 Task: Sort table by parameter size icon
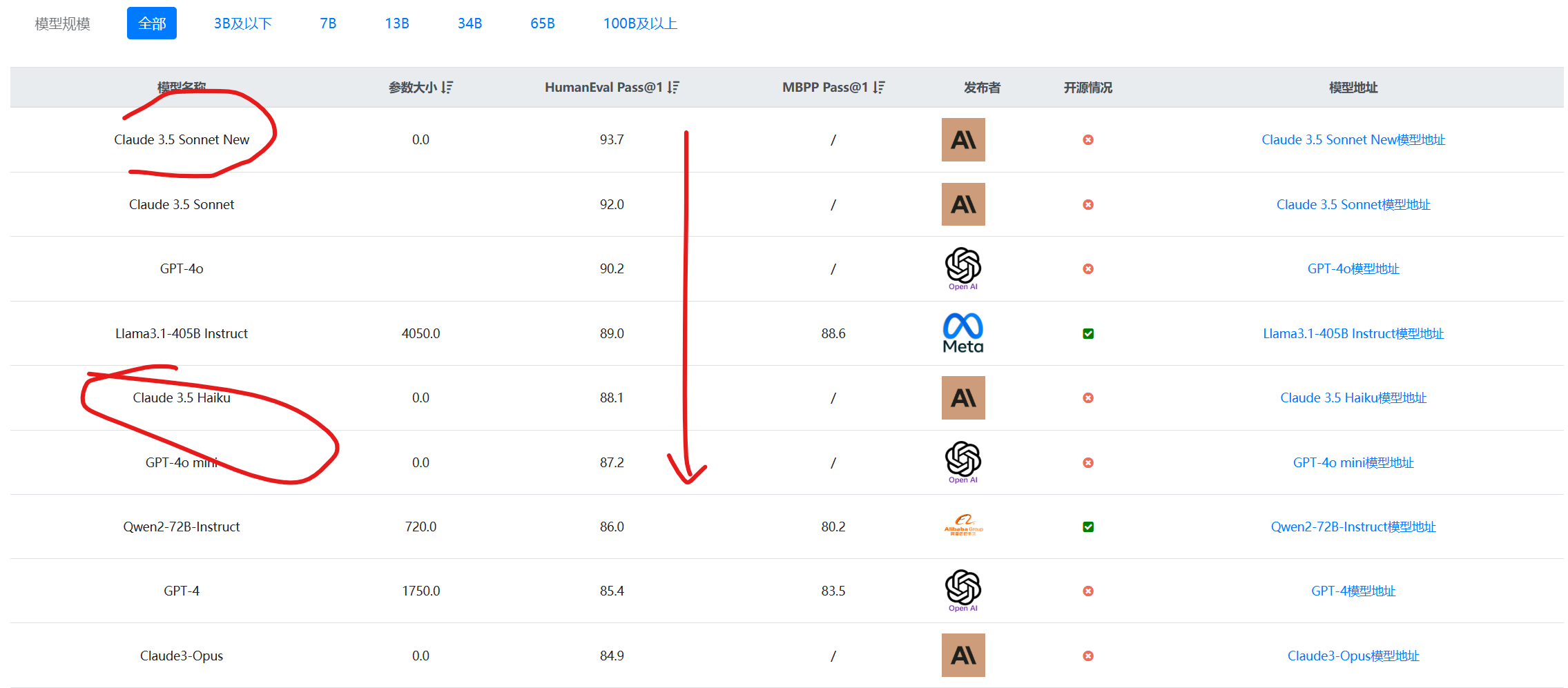pos(447,88)
